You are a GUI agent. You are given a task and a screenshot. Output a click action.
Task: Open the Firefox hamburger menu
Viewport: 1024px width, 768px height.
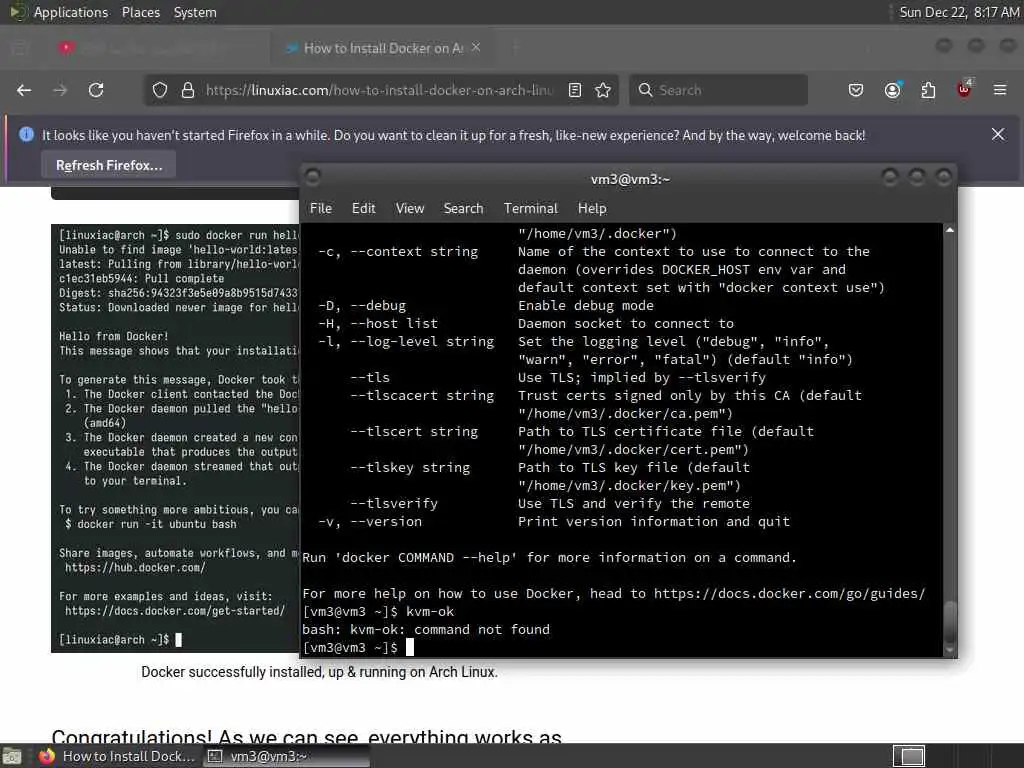tap(1000, 90)
